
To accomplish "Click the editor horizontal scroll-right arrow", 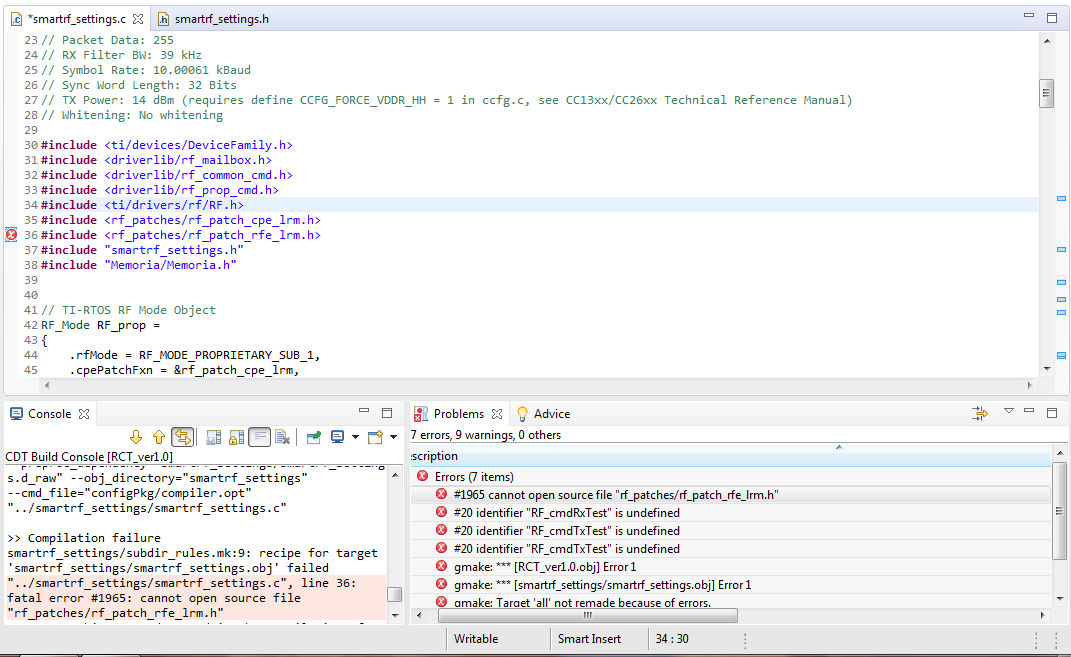I will (x=1029, y=385).
